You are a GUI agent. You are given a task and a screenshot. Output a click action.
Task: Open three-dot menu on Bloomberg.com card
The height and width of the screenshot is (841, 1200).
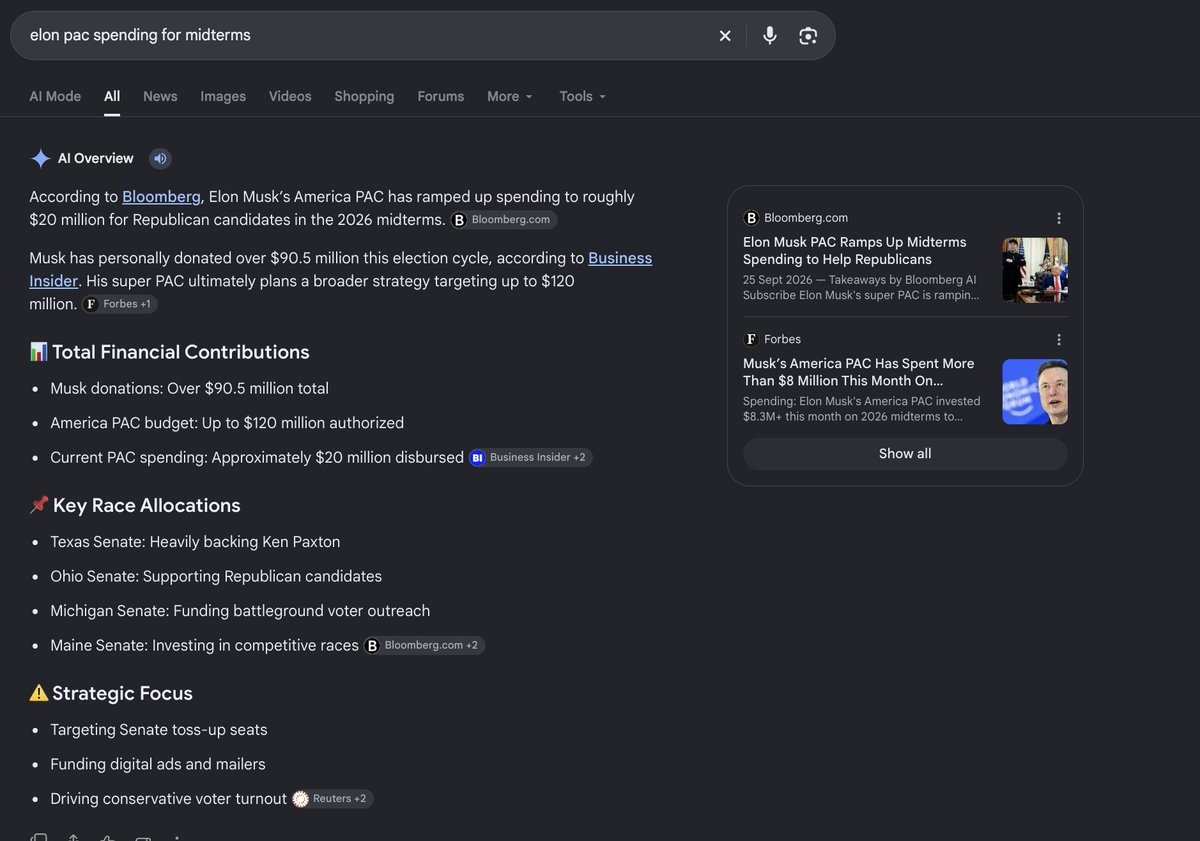1059,218
